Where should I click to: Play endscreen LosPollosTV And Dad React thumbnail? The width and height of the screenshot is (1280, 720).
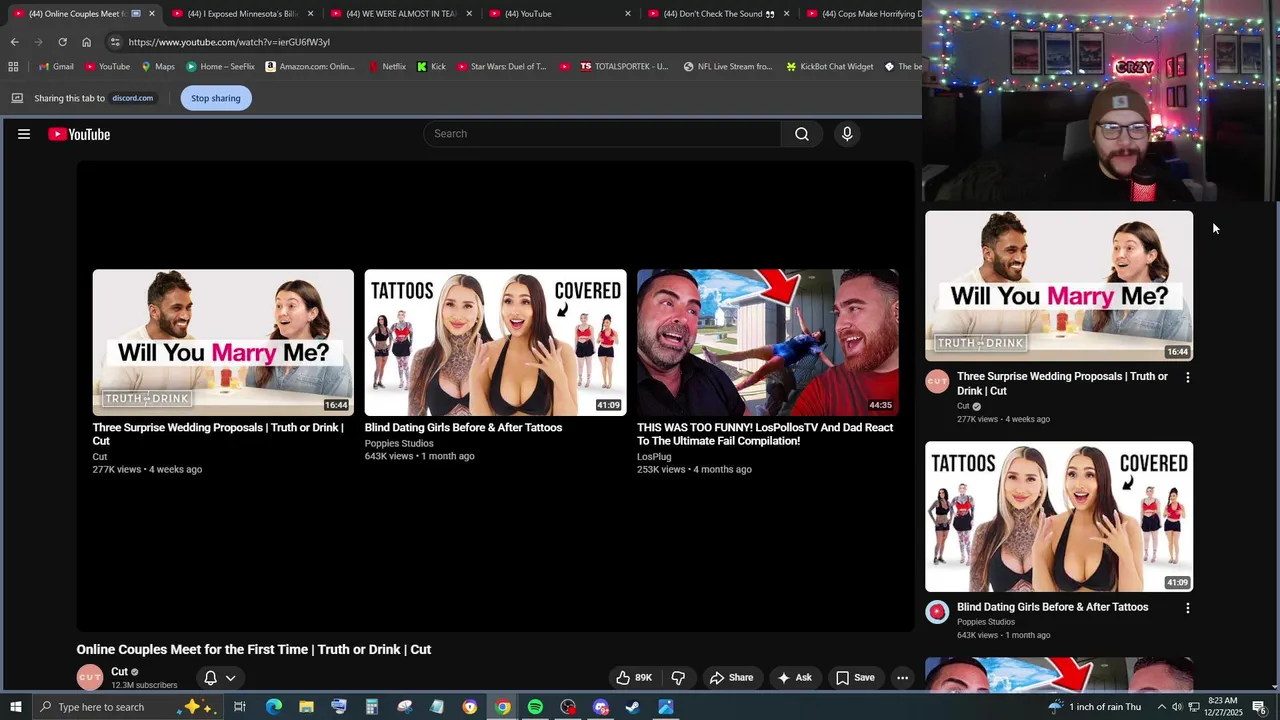pos(768,342)
